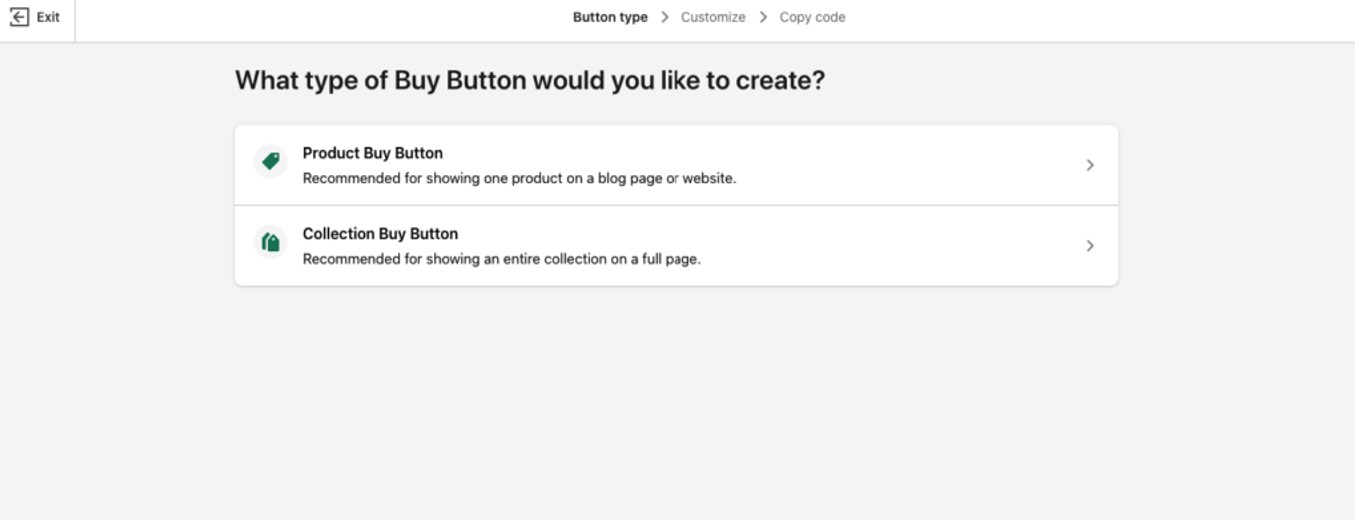Click the green collection tags icon
This screenshot has width=1355, height=520.
(270, 242)
